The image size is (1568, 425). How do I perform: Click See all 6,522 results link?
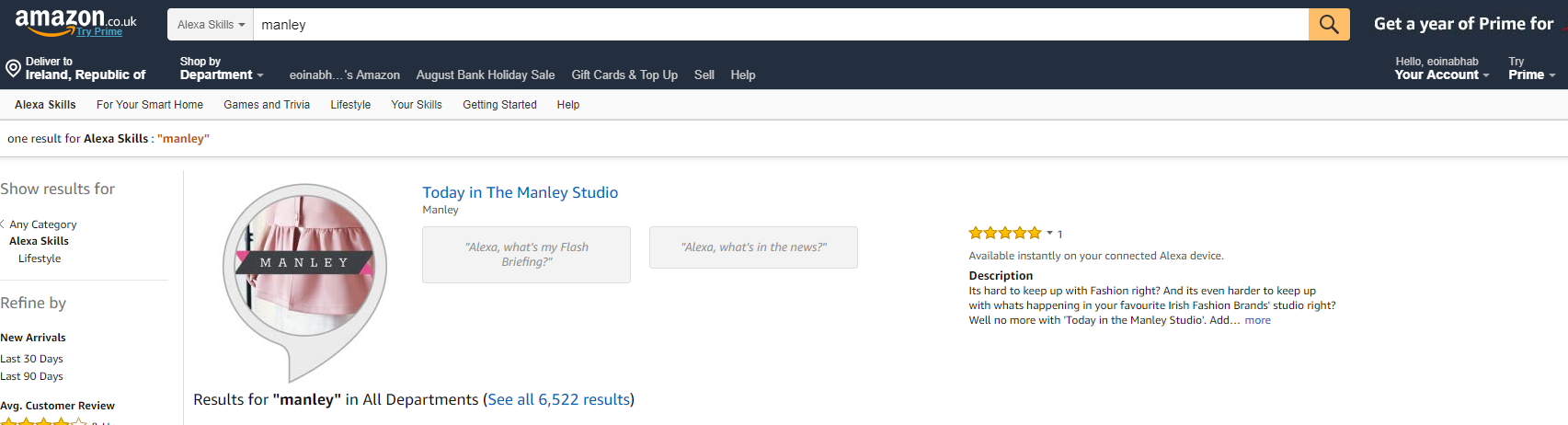[x=559, y=399]
